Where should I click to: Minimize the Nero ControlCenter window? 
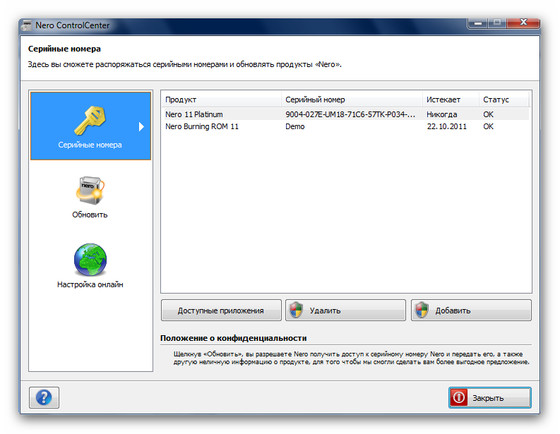(478, 23)
